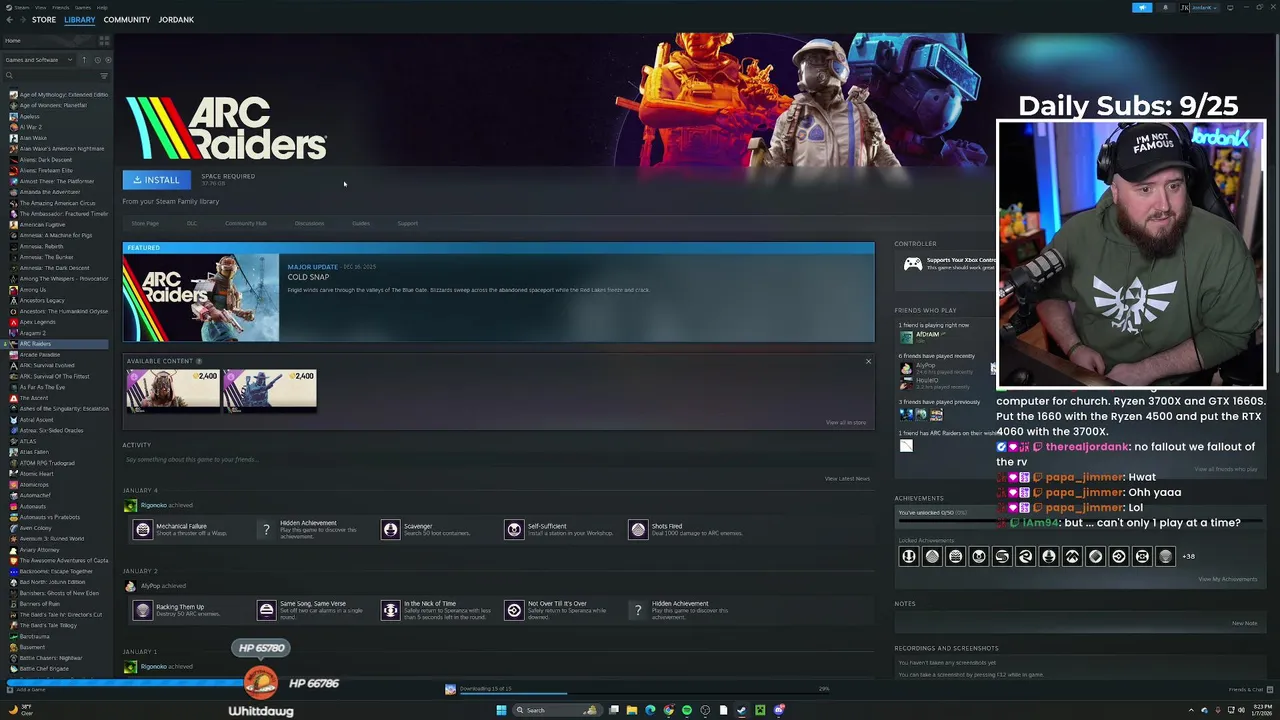Viewport: 1280px width, 720px height.
Task: Click View My Achievements link
Action: (1228, 579)
